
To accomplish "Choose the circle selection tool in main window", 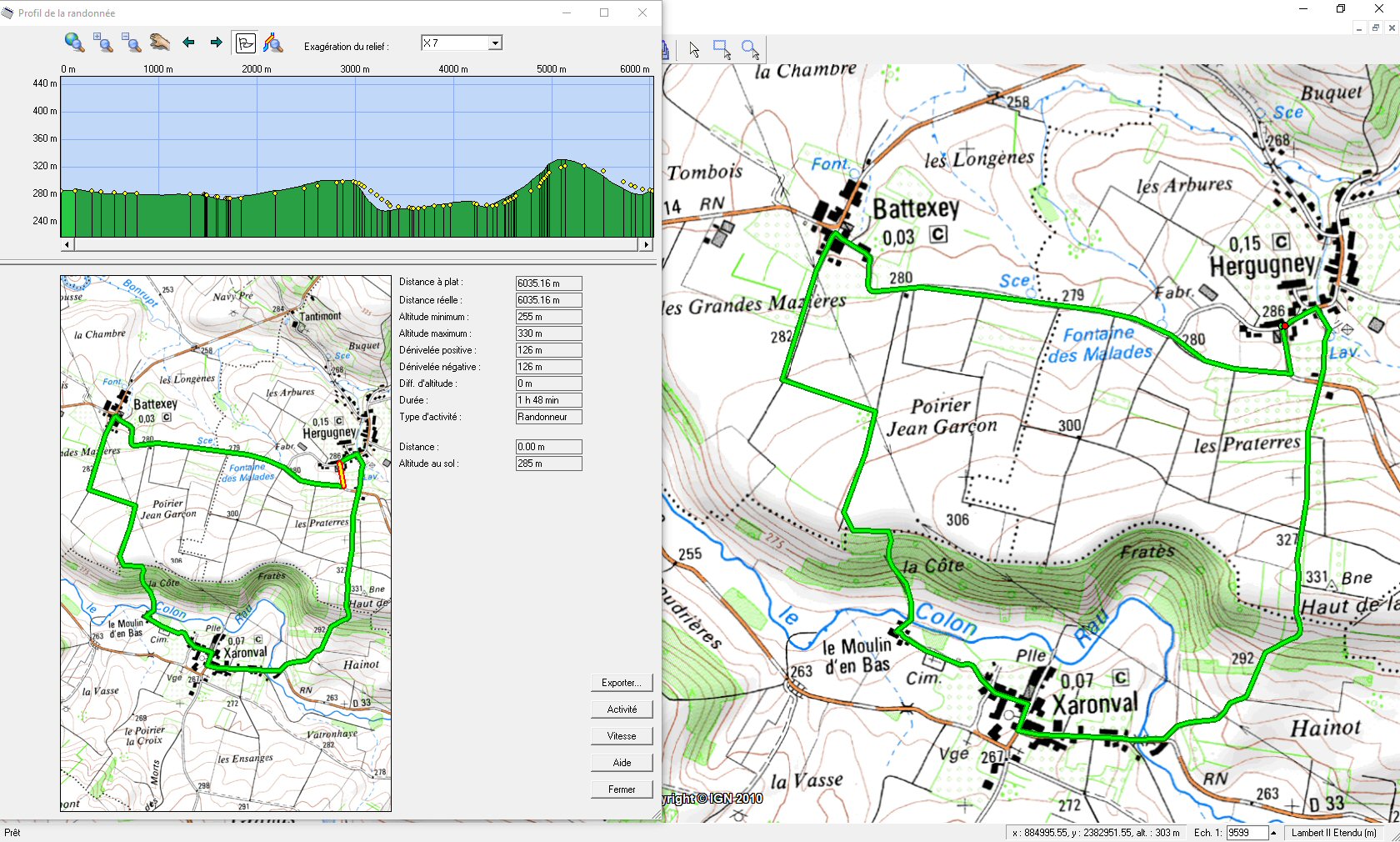I will [x=751, y=50].
